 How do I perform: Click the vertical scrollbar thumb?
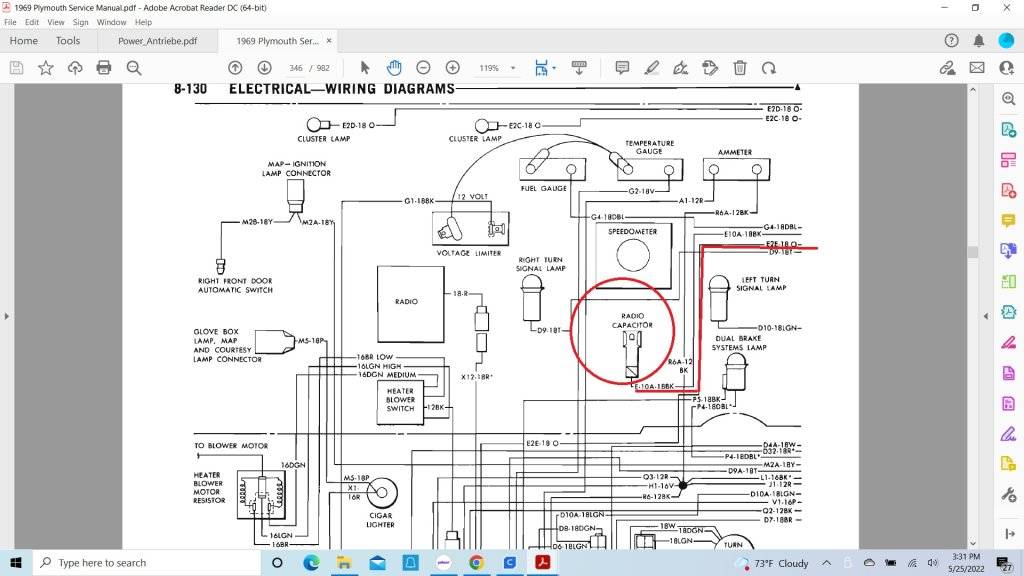tap(971, 252)
